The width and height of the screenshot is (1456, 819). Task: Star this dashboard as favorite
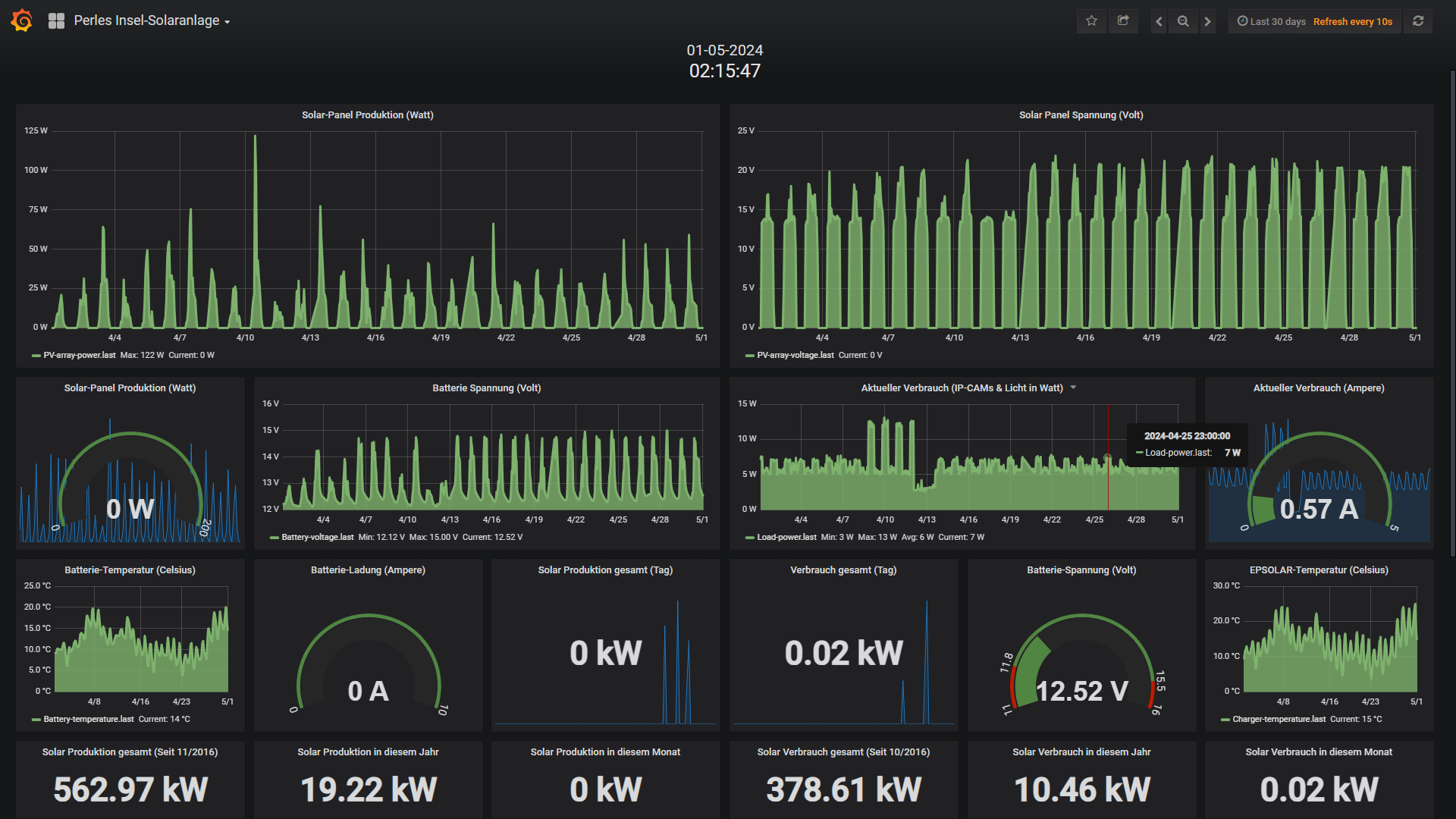(1091, 21)
